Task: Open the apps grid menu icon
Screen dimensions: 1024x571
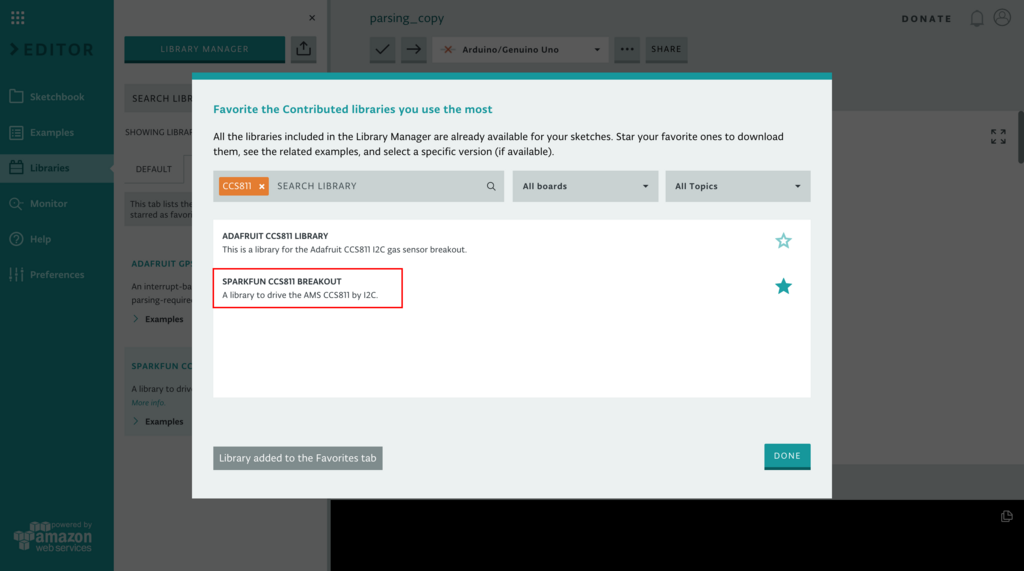Action: click(18, 18)
